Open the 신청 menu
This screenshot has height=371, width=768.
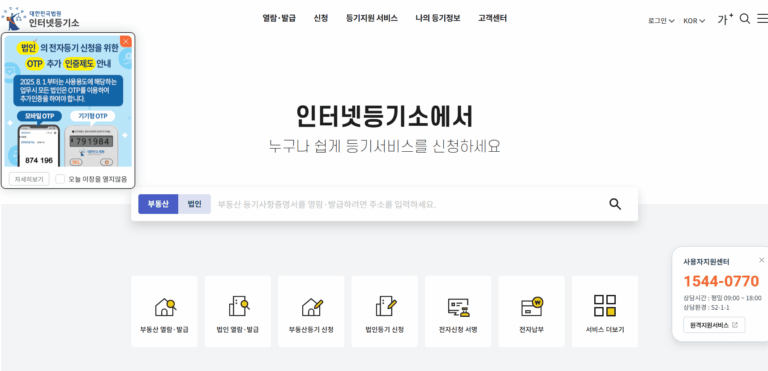coord(320,19)
